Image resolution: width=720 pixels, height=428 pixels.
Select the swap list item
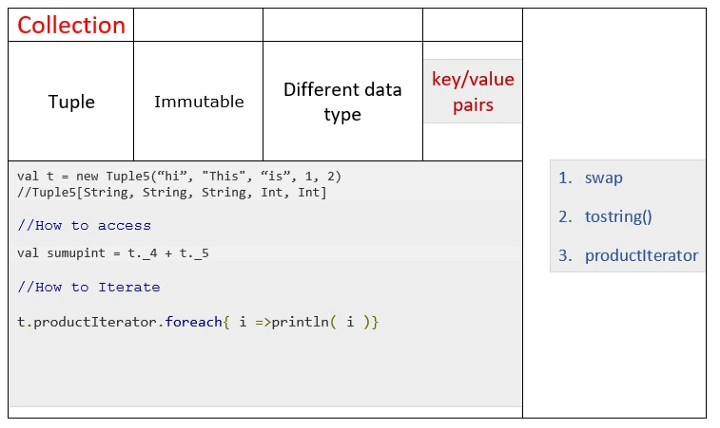tap(603, 178)
